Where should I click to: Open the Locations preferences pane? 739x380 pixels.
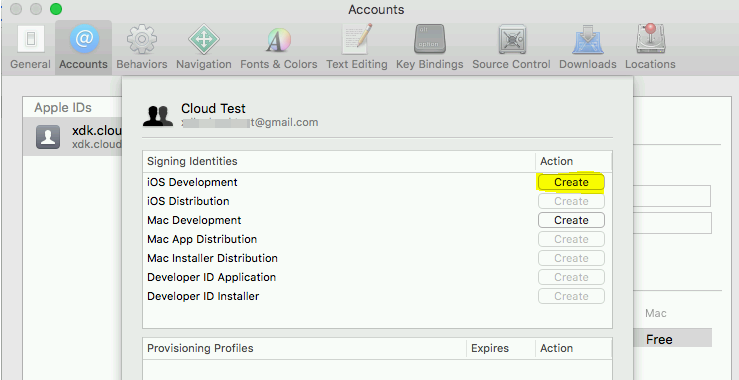coord(650,48)
